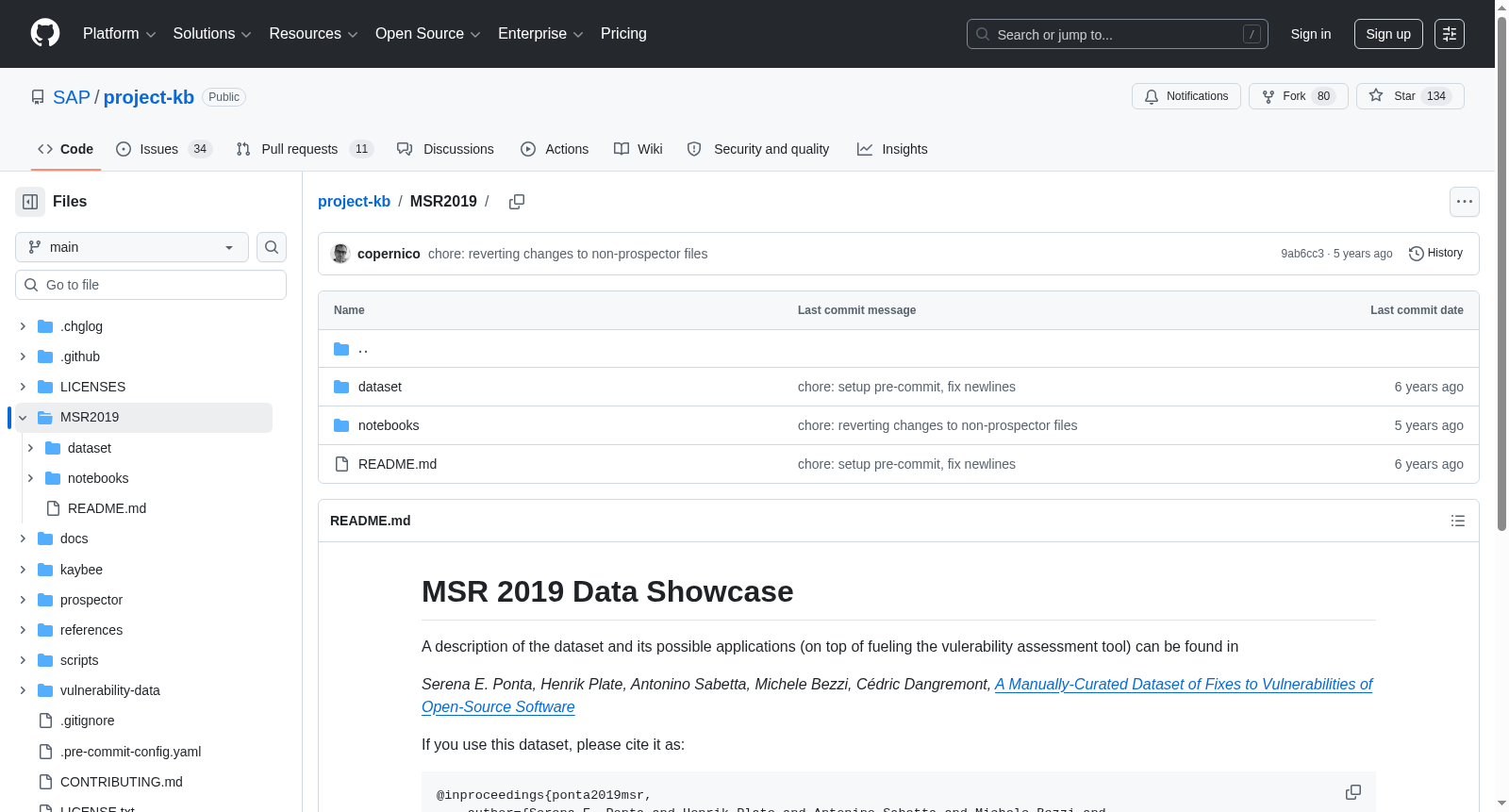Click the page vertical scrollbar
The image size is (1509, 812).
click(1501, 273)
